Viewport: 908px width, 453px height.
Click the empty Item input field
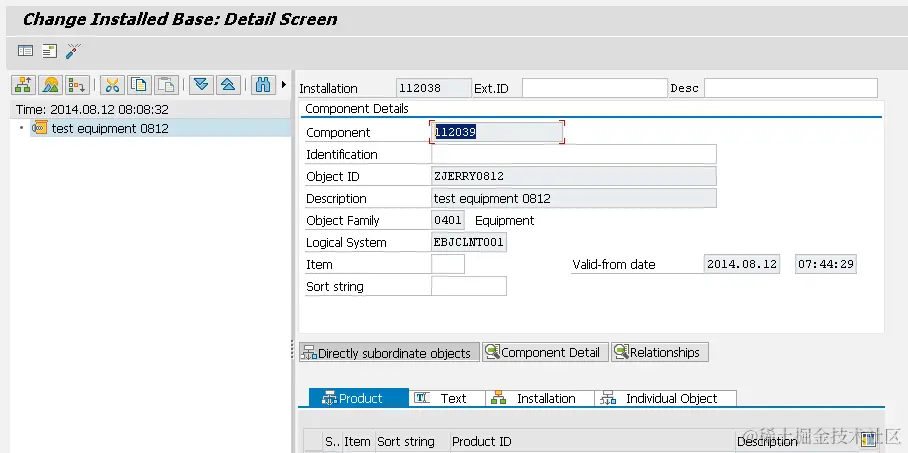click(448, 264)
